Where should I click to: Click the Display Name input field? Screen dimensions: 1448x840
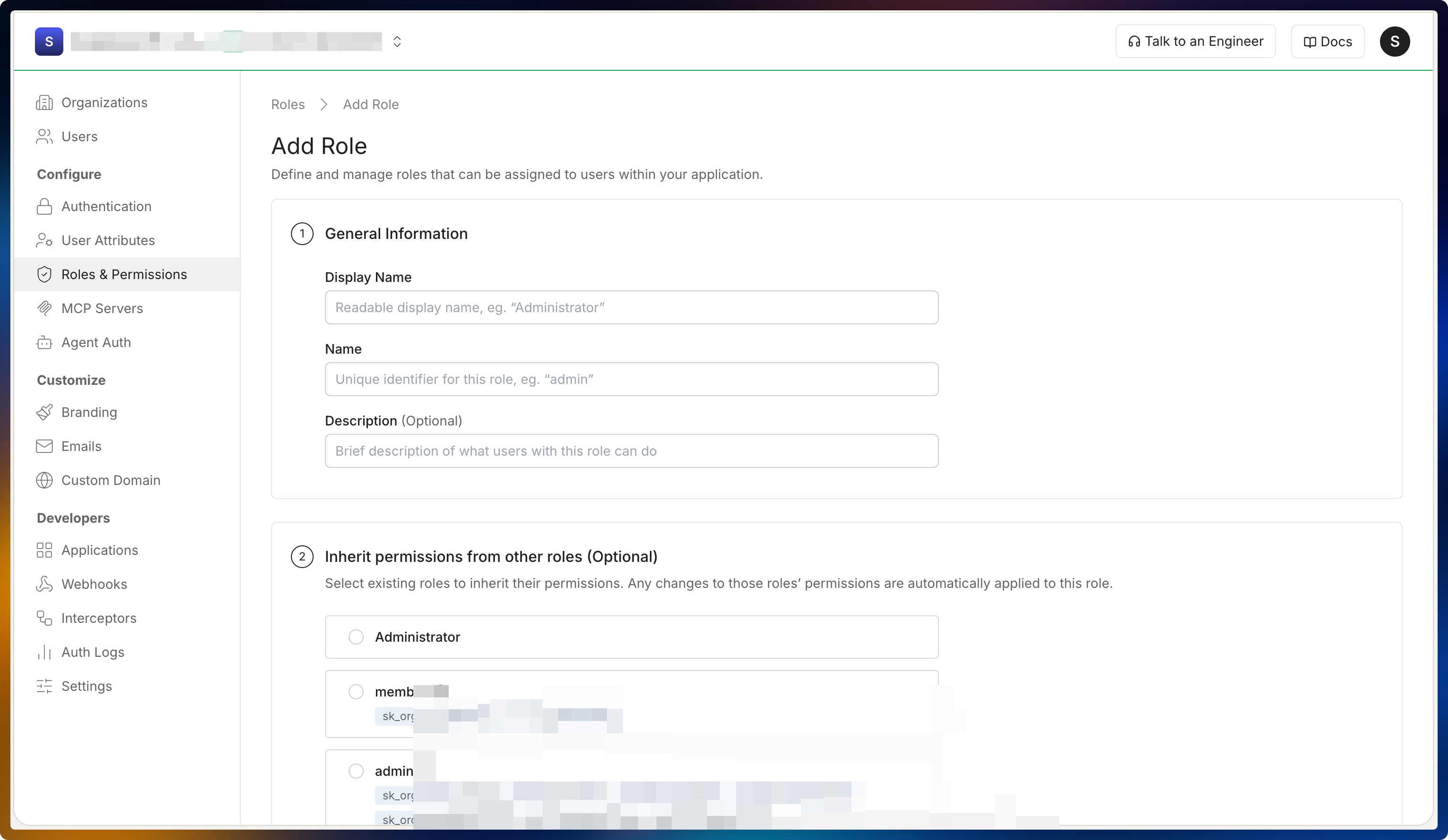click(x=631, y=307)
